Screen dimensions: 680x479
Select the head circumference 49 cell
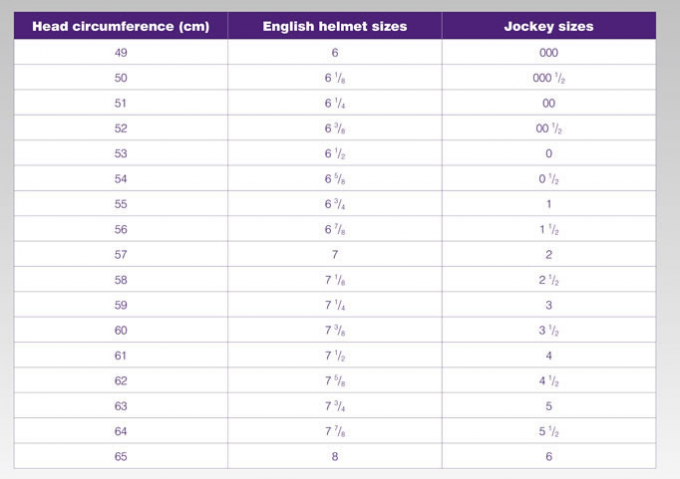121,52
